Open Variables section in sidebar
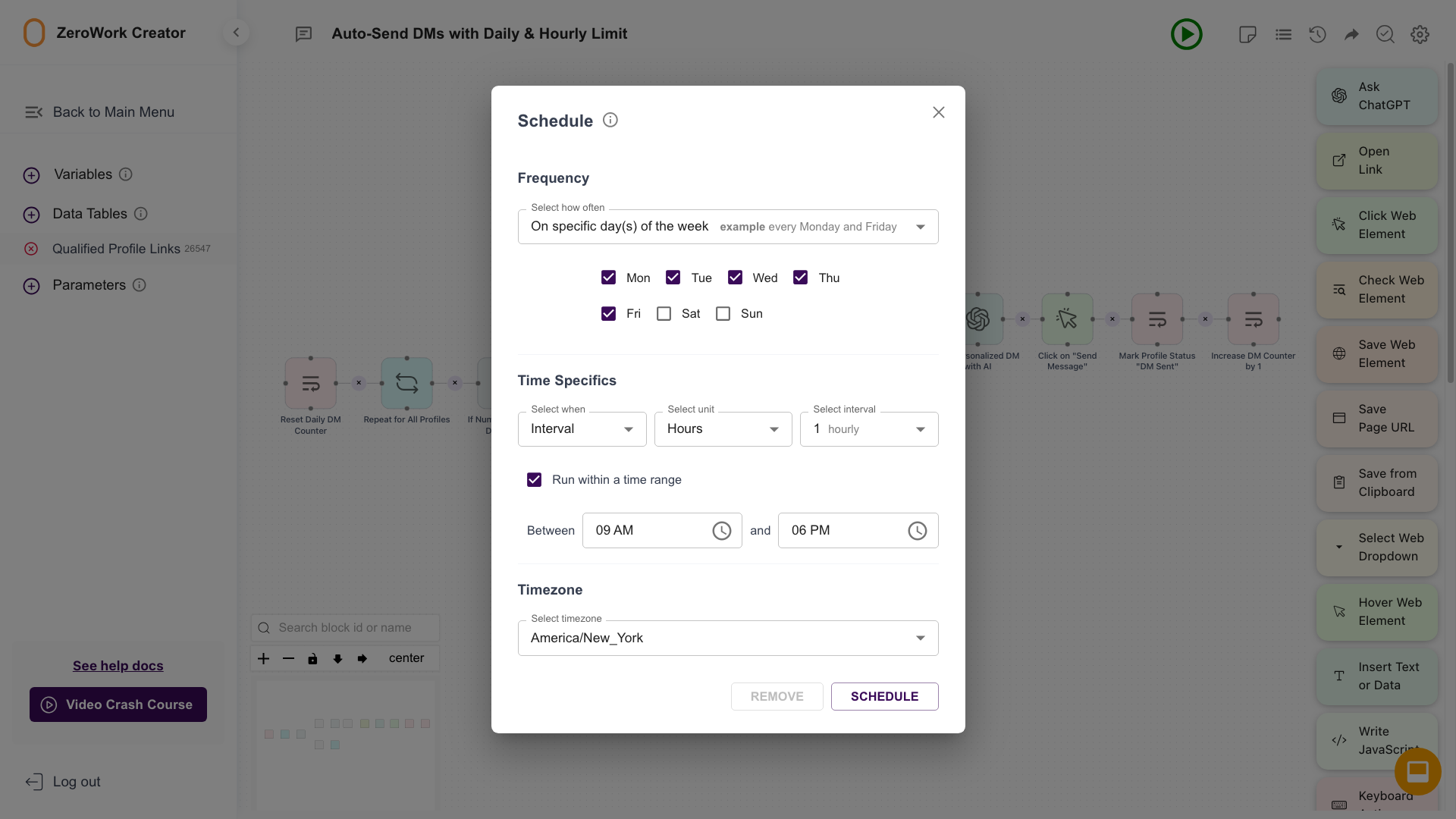The image size is (1456, 819). 83,174
